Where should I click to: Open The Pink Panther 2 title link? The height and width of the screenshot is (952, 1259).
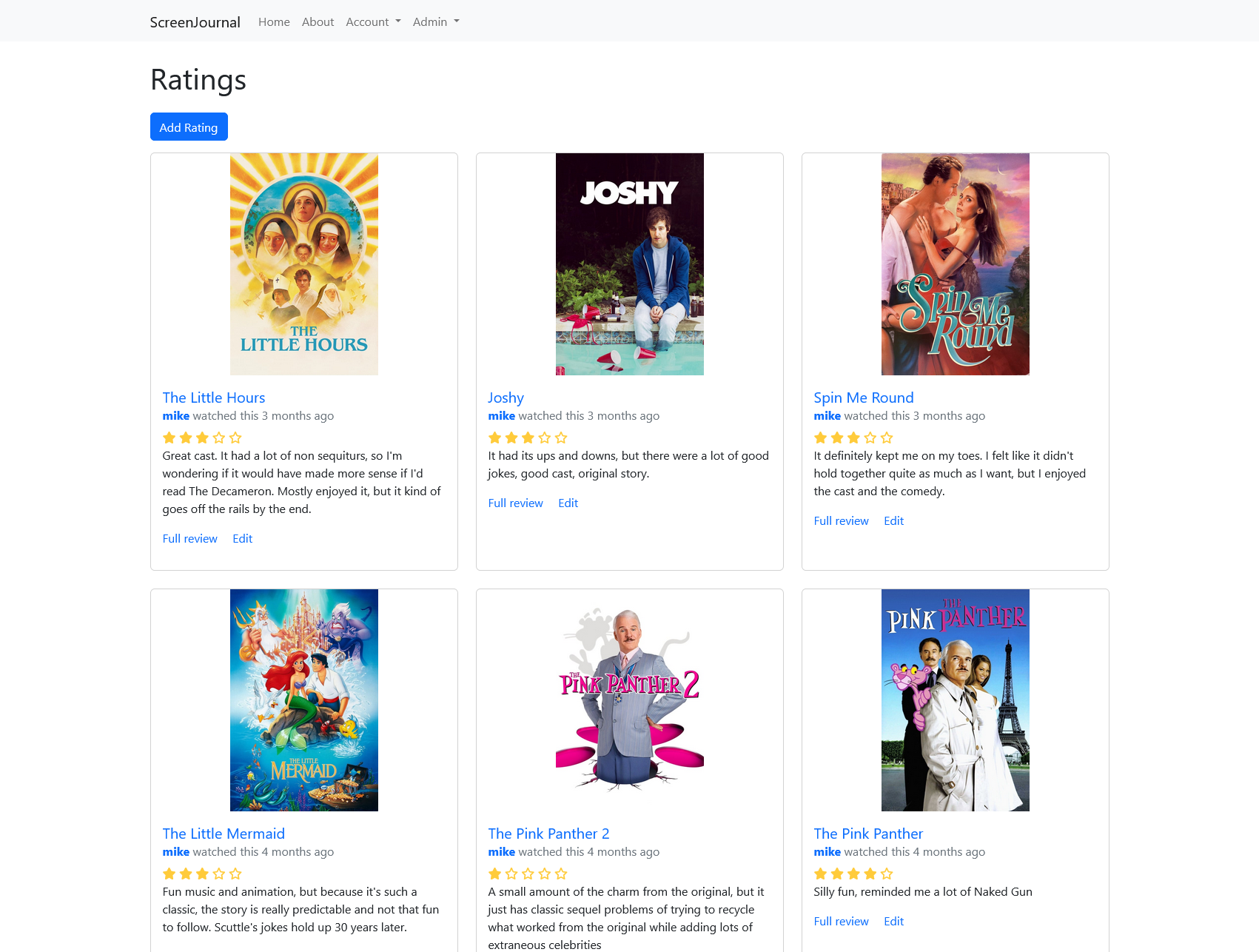(x=548, y=834)
